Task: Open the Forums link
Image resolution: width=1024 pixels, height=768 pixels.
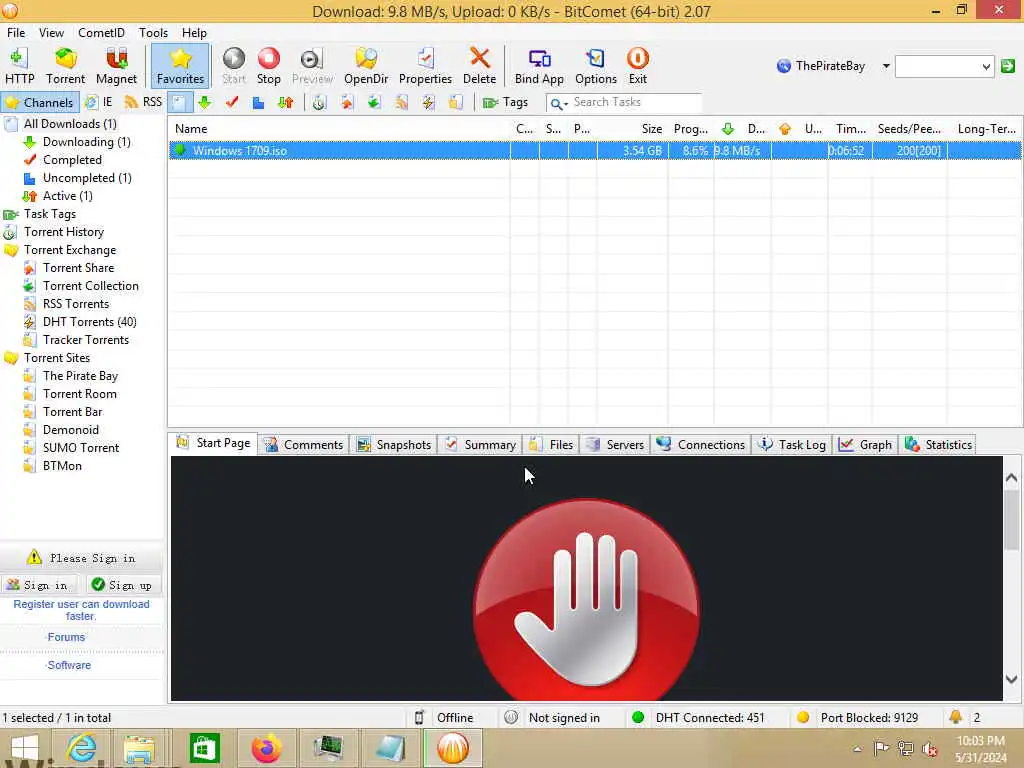Action: 66,637
